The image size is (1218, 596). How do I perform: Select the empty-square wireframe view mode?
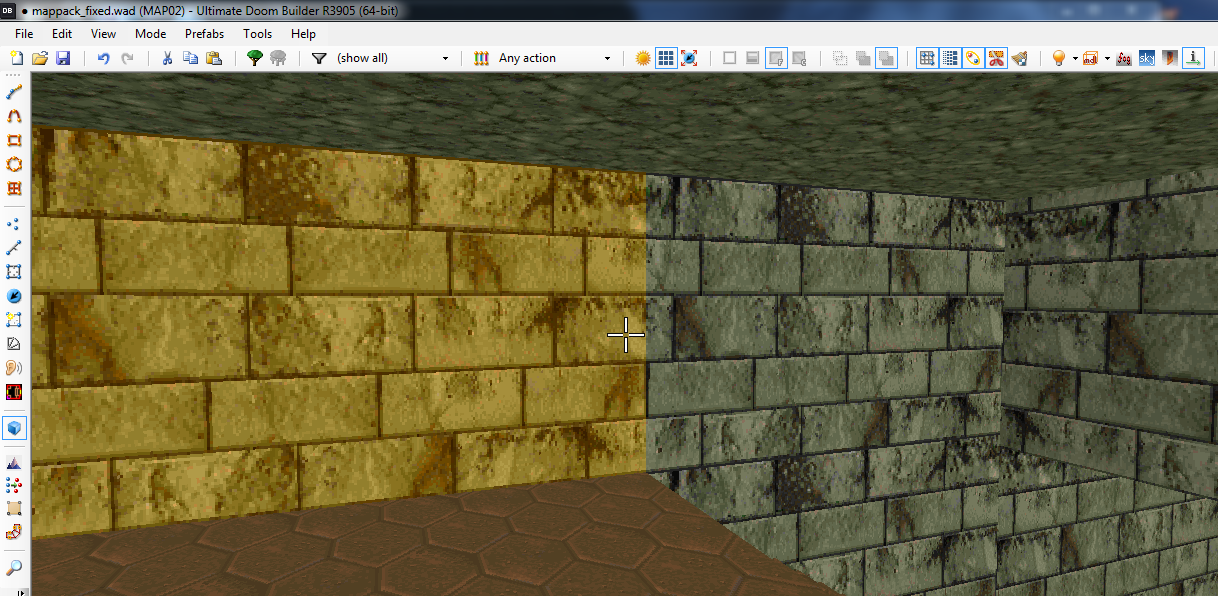pyautogui.click(x=729, y=58)
